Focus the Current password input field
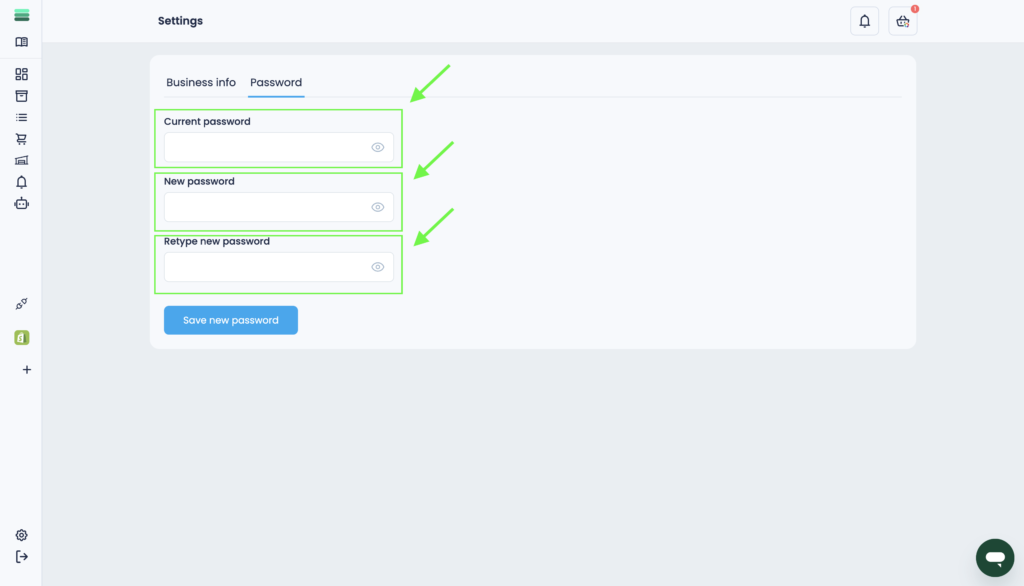The height and width of the screenshot is (586, 1024). 265,147
